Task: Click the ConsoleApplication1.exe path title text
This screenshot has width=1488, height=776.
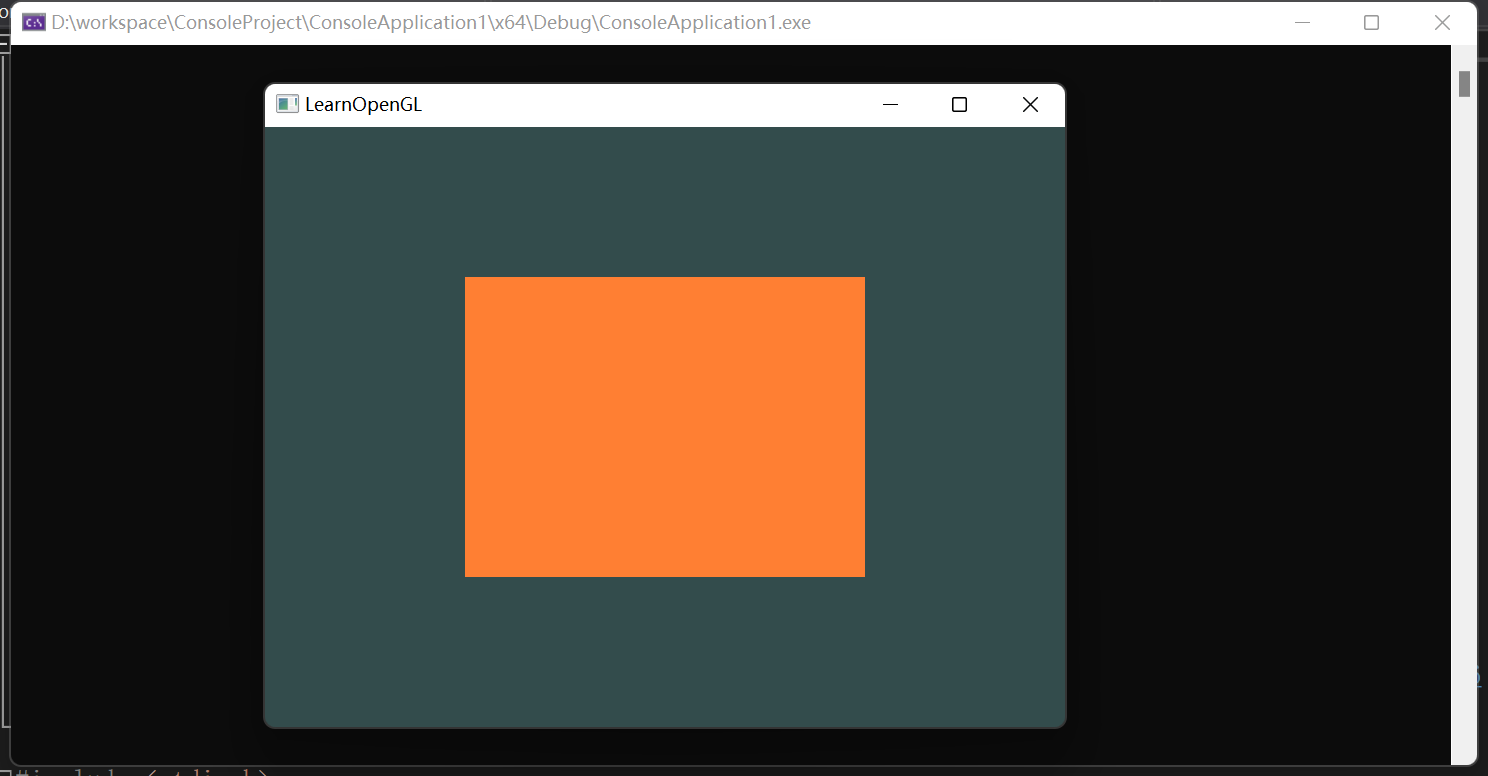Action: tap(431, 22)
